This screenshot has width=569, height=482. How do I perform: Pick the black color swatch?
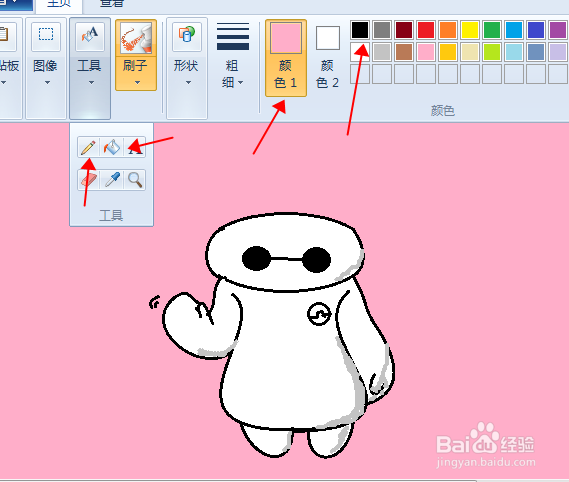point(360,30)
